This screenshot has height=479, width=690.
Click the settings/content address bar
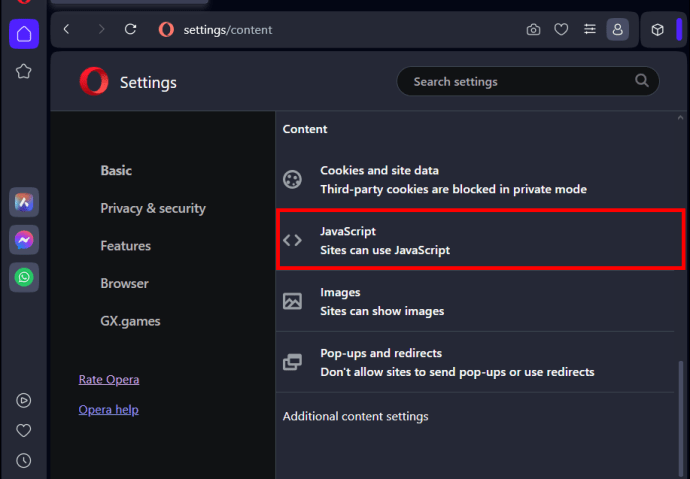coord(228,29)
